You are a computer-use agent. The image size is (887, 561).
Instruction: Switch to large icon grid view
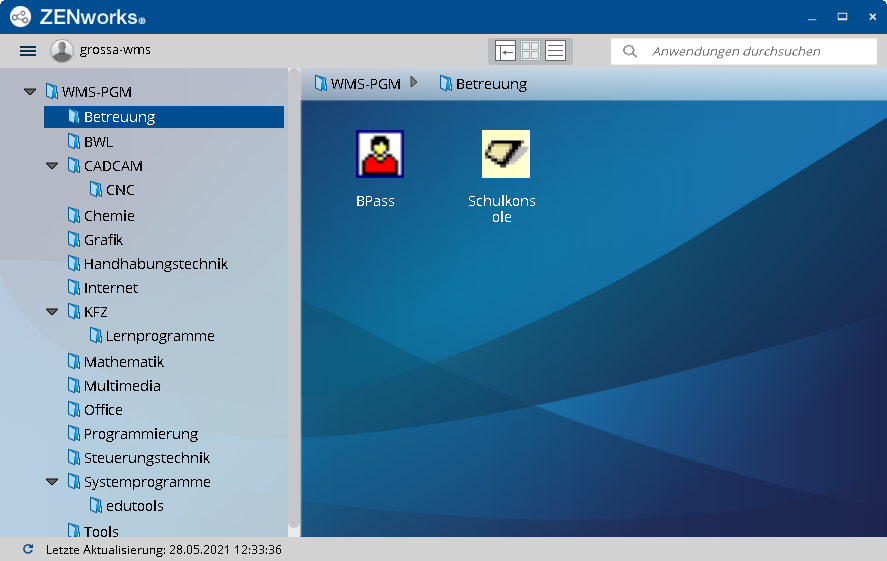point(530,51)
